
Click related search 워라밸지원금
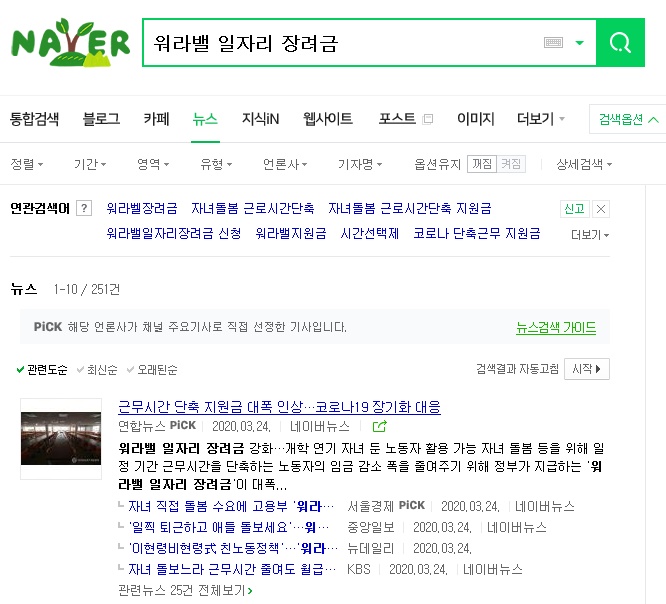pyautogui.click(x=291, y=233)
